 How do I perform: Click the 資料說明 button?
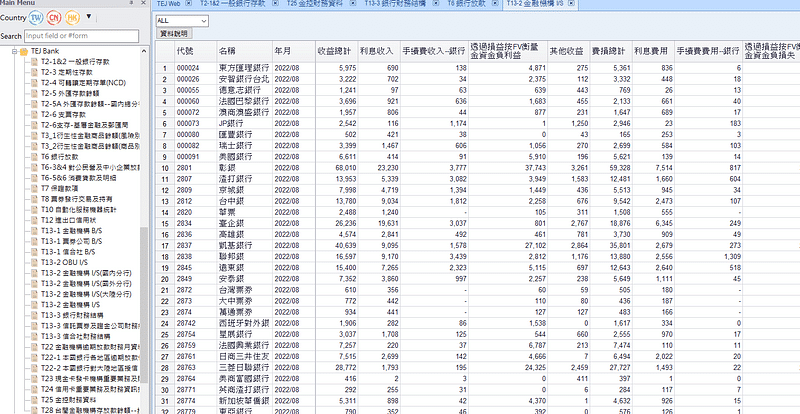[x=174, y=33]
